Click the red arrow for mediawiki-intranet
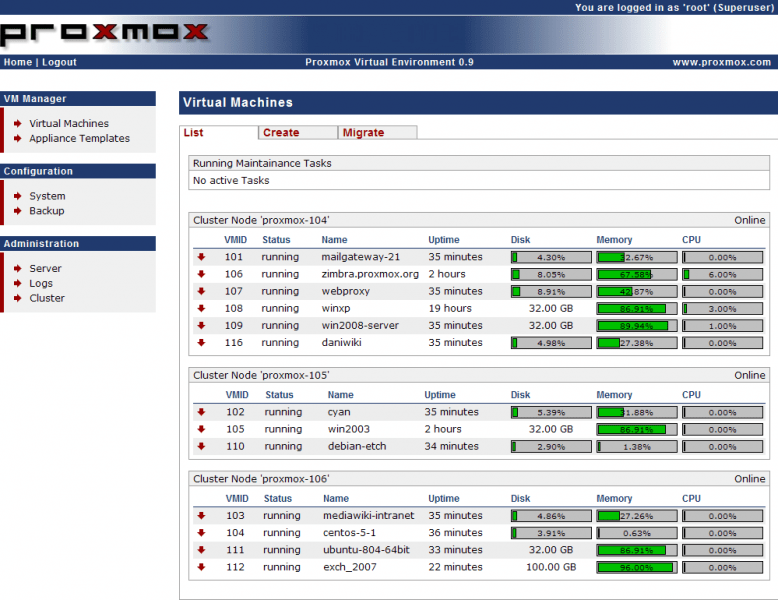This screenshot has width=778, height=600. [201, 516]
